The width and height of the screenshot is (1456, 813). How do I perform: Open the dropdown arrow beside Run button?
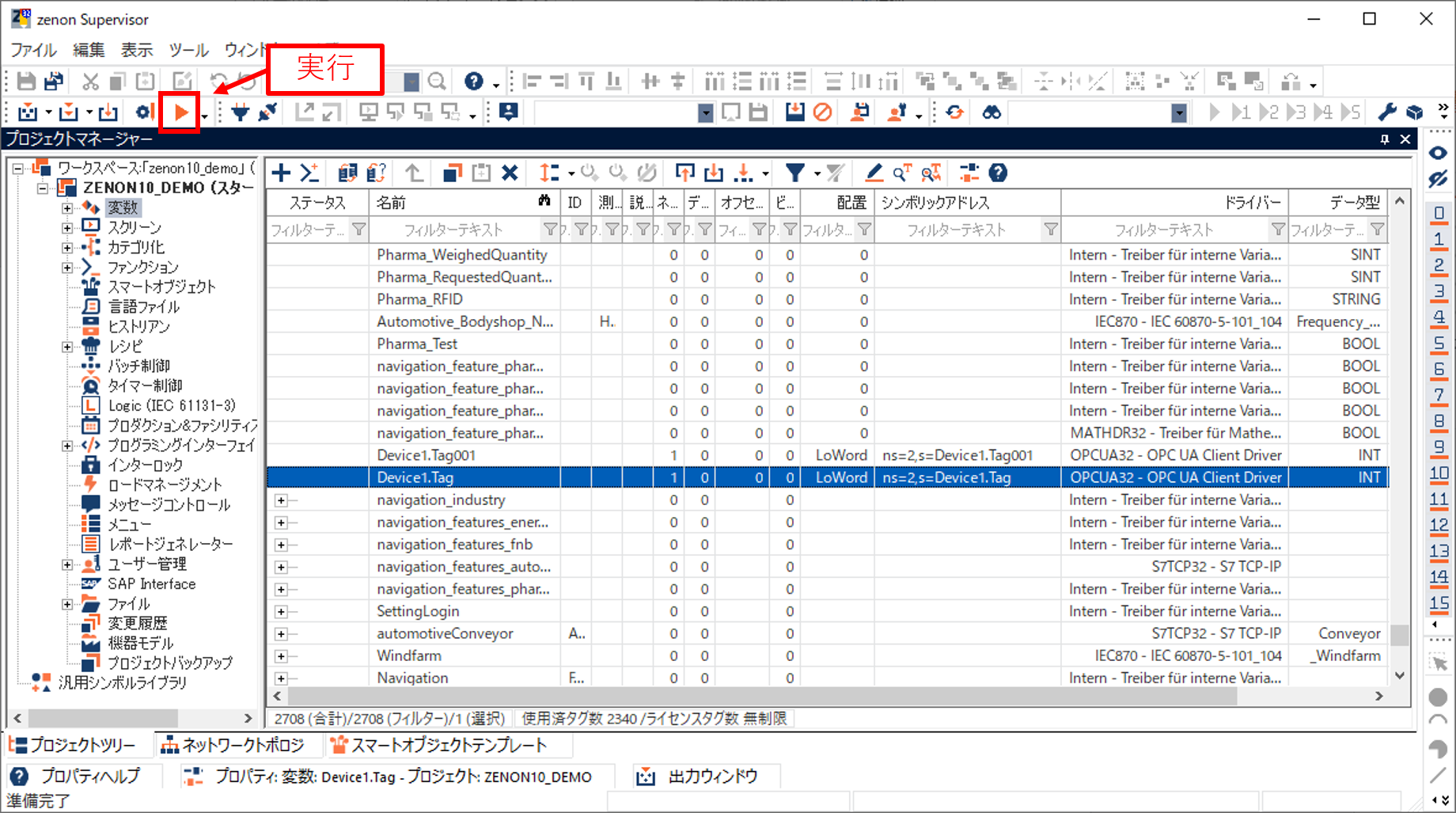point(205,116)
